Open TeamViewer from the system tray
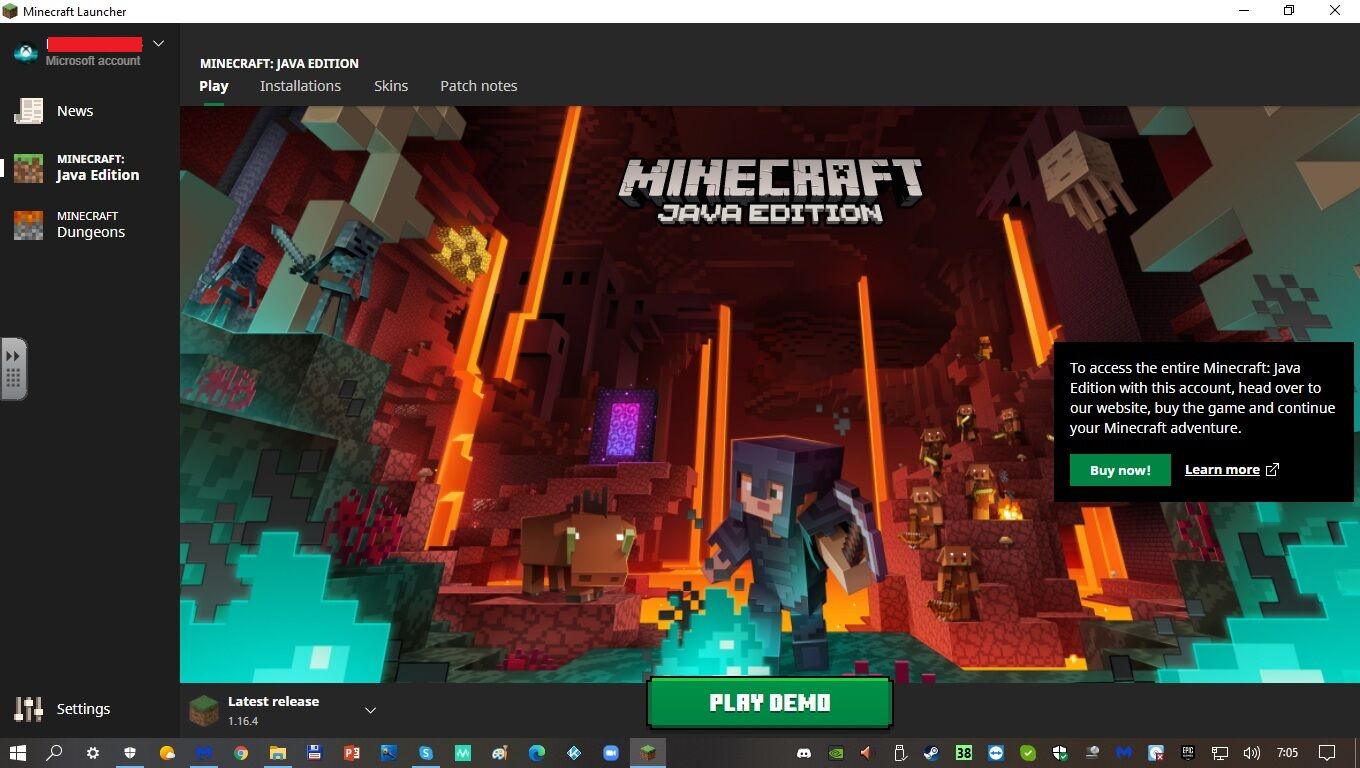The image size is (1360, 768). (996, 753)
